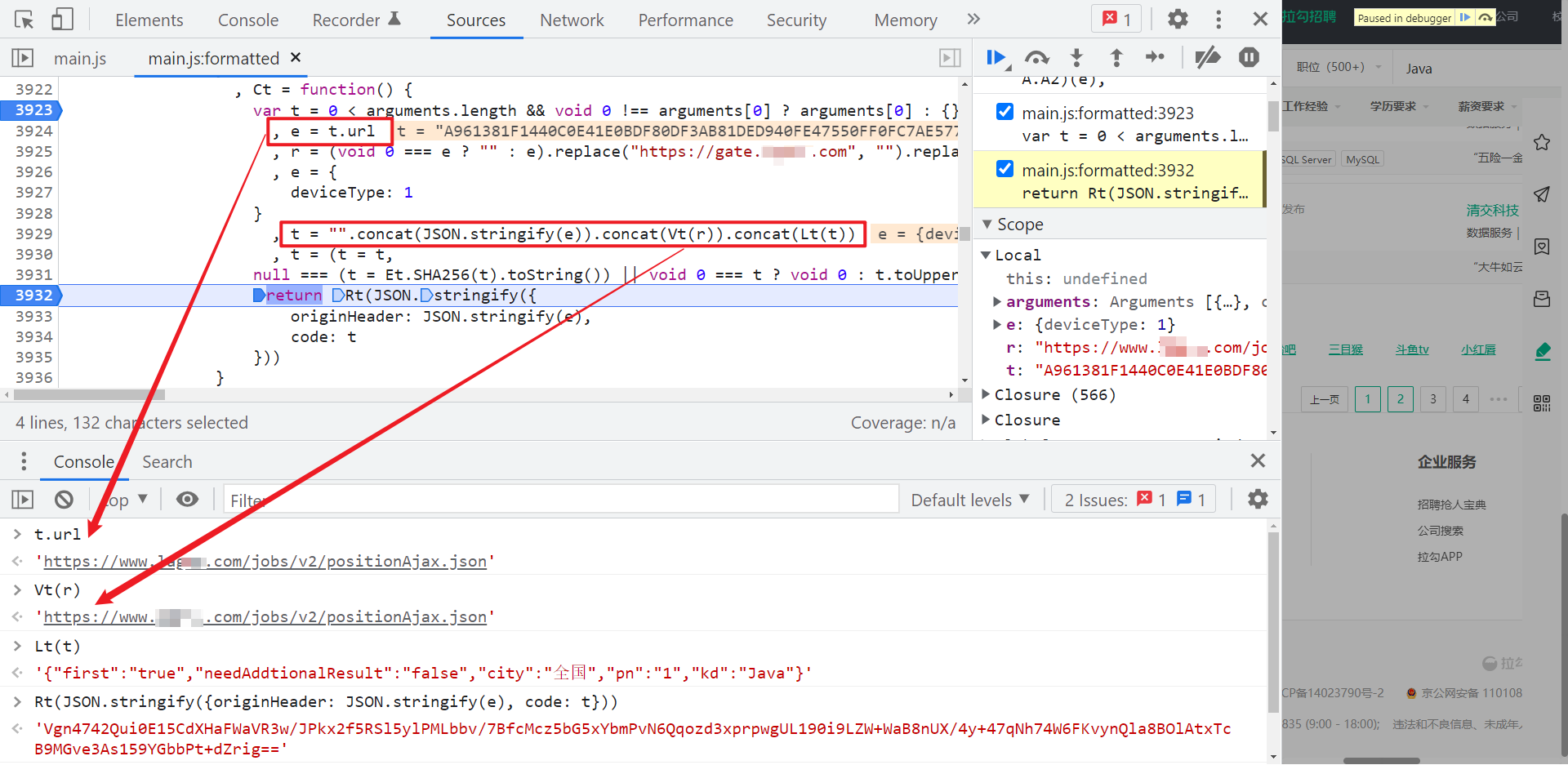Step over next function call
The image size is (1568, 765).
pos(1036,57)
